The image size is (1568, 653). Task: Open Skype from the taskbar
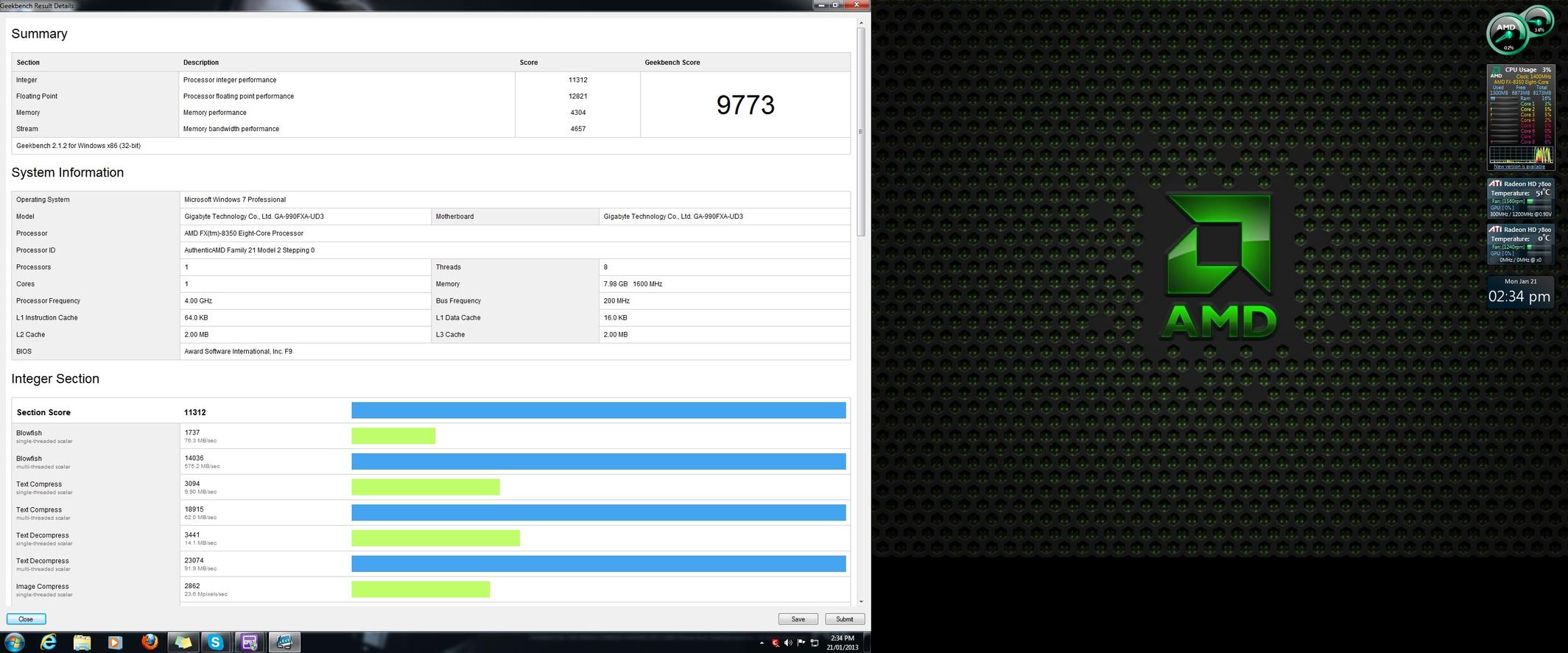216,642
